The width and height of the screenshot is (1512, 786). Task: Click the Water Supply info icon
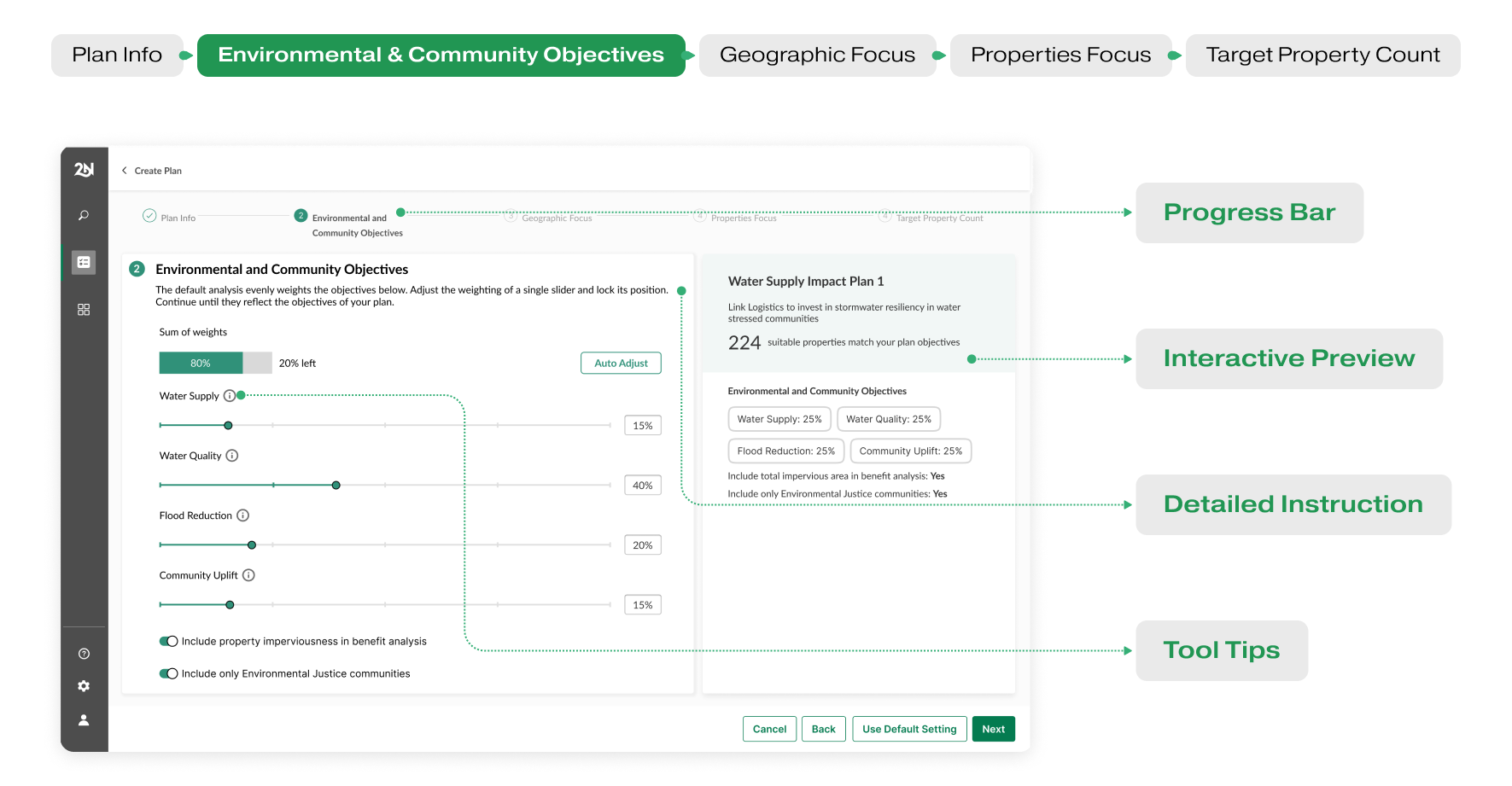pos(229,396)
